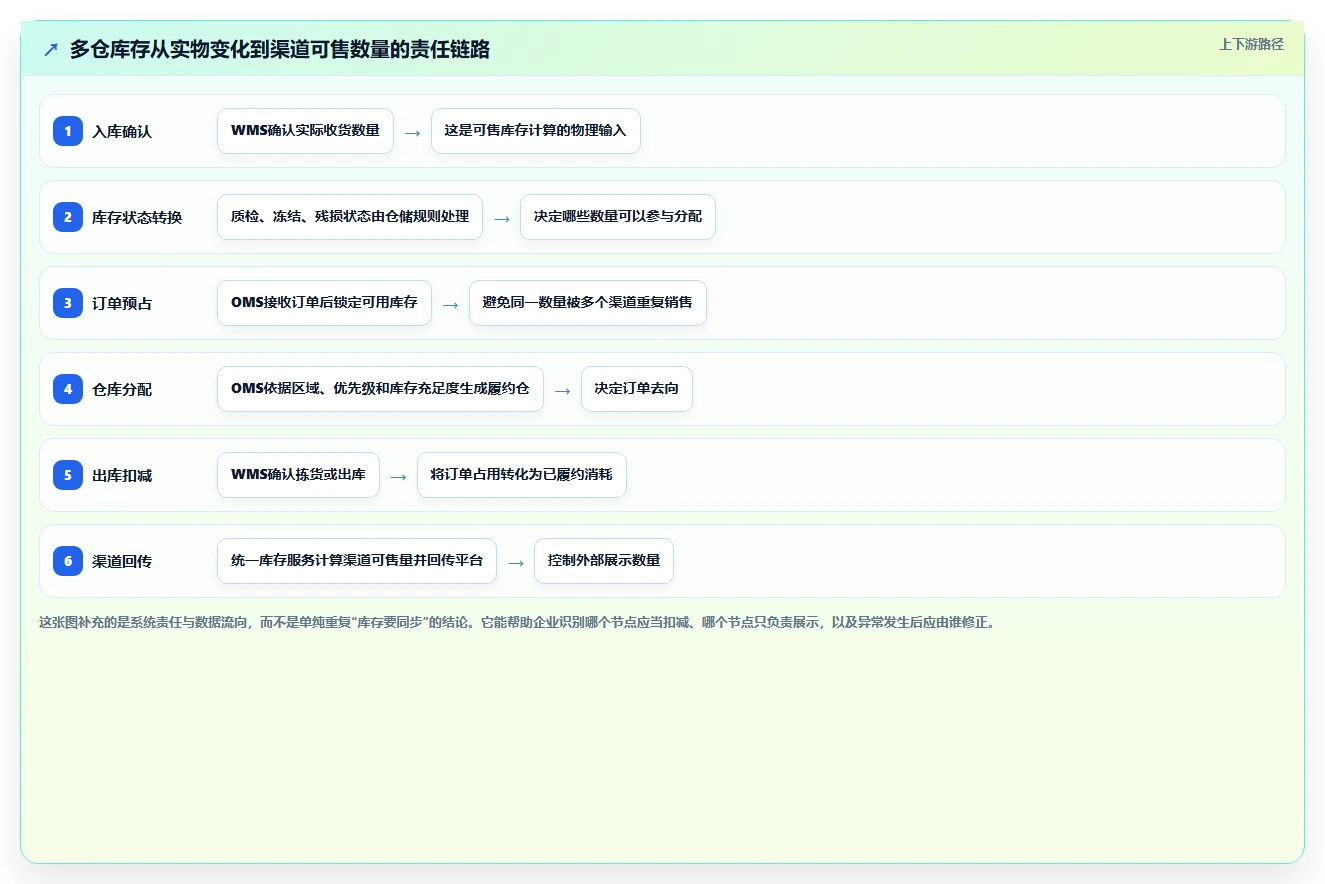Click the 库存状态转换 step label
Viewport: 1325px width, 884px height.
pyautogui.click(x=137, y=217)
